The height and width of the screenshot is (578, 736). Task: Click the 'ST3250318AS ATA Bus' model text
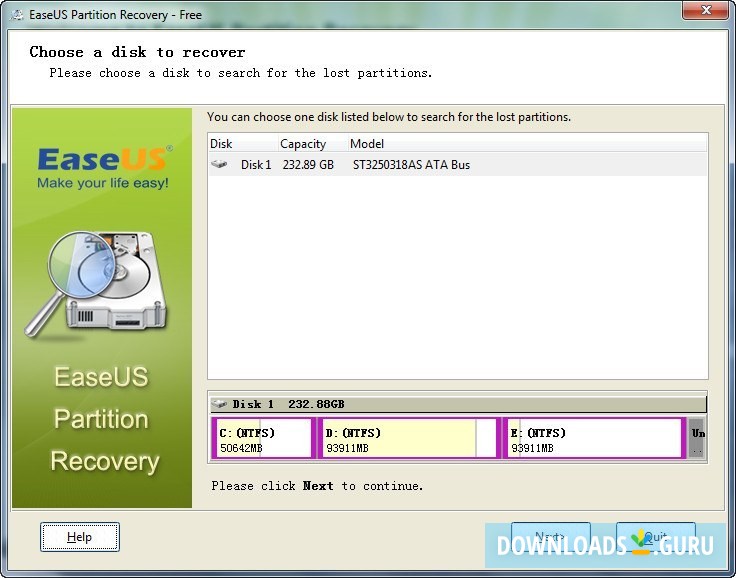coord(411,165)
